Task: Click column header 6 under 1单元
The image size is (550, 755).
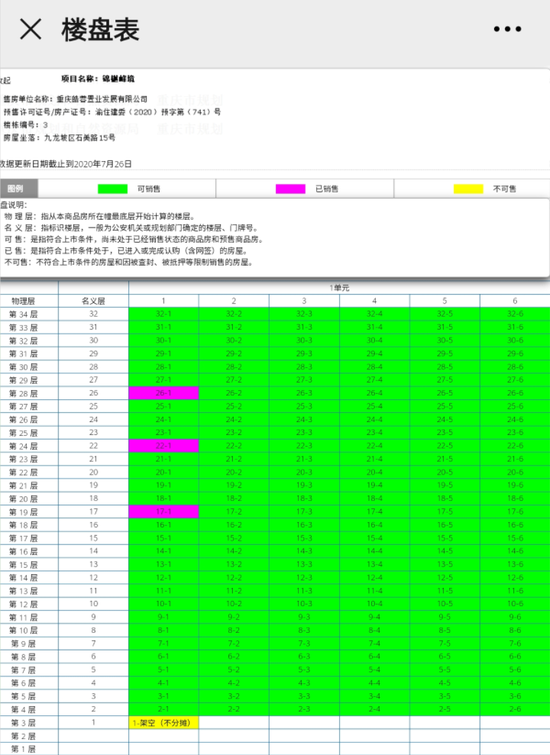Action: point(515,301)
